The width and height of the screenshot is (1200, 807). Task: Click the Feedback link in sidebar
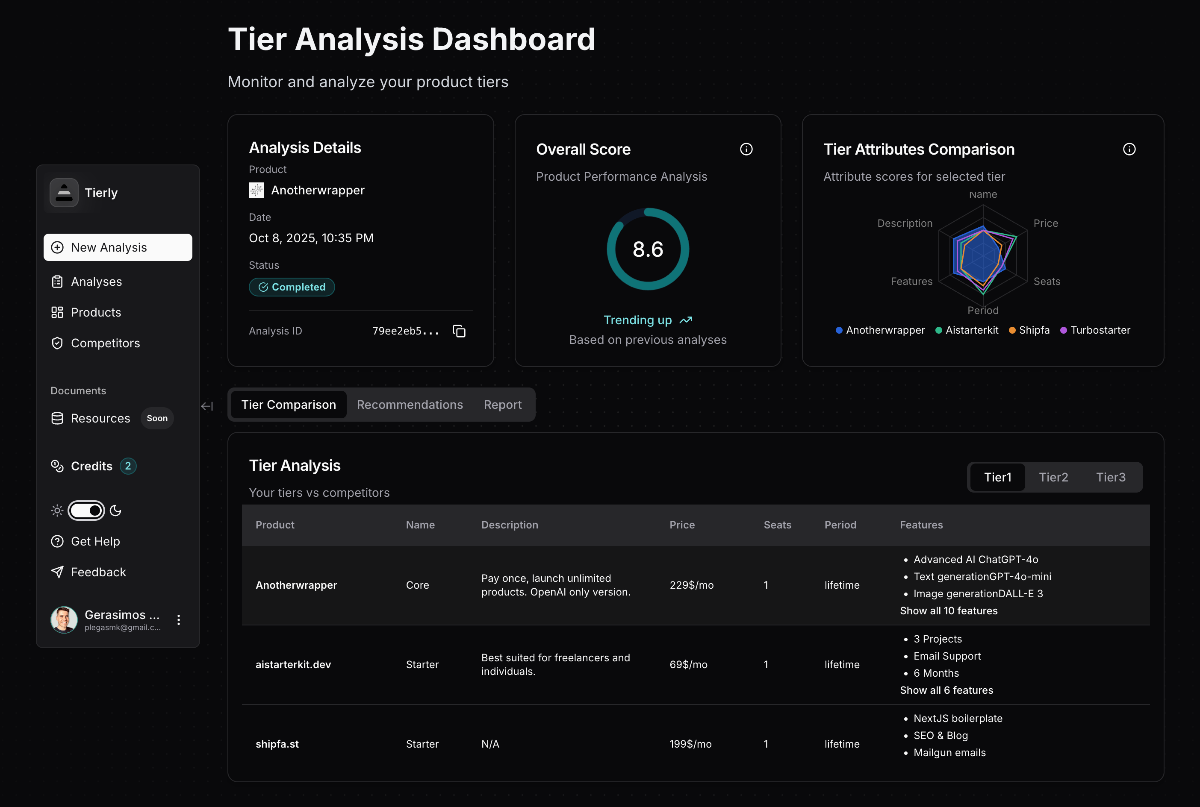(x=97, y=572)
